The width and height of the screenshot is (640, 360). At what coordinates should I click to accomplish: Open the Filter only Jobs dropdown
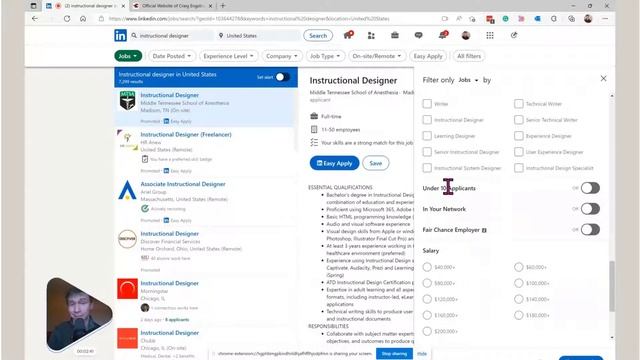(x=468, y=80)
